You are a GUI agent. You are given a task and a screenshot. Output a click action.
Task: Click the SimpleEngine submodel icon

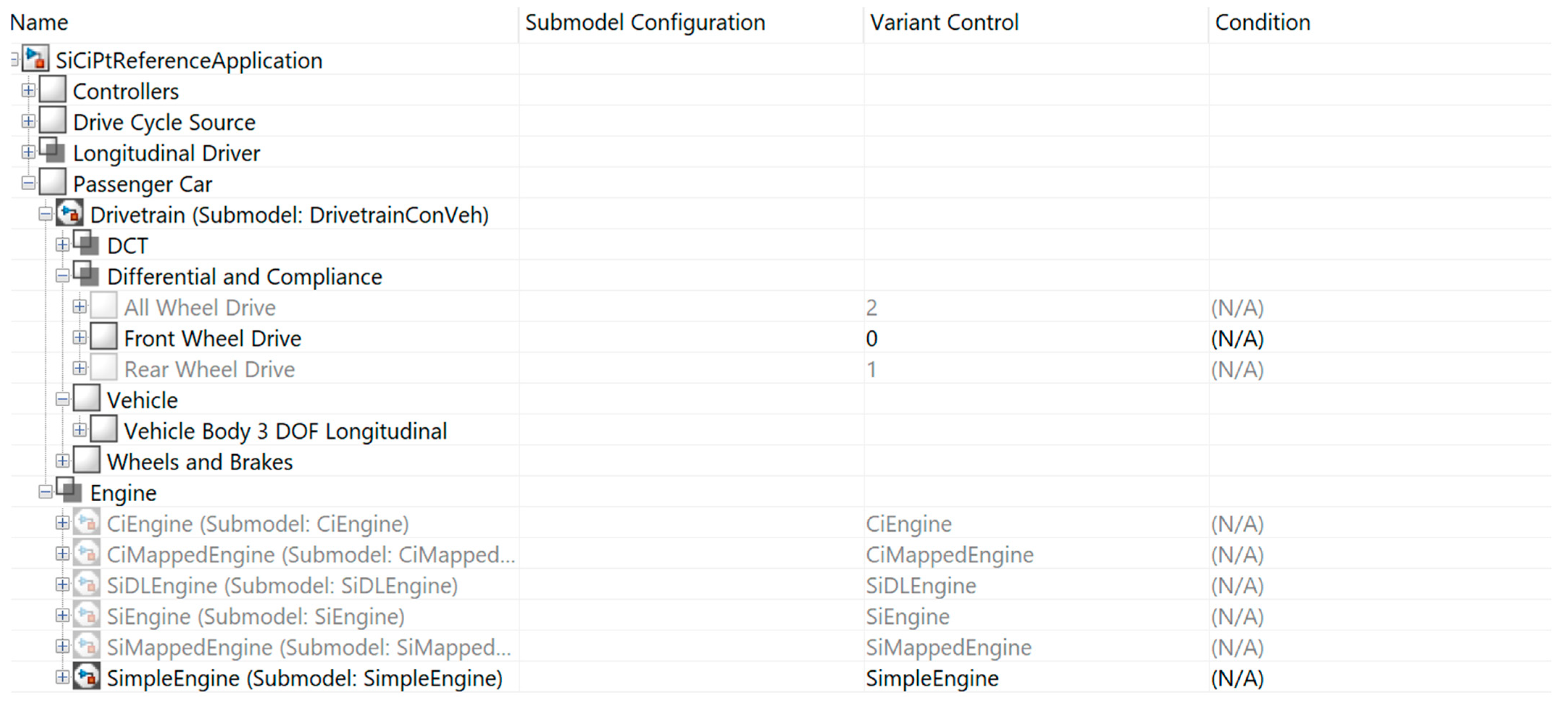(87, 677)
